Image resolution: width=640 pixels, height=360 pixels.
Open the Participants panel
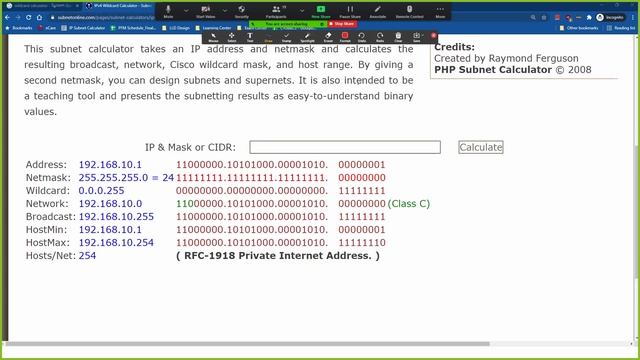click(276, 11)
